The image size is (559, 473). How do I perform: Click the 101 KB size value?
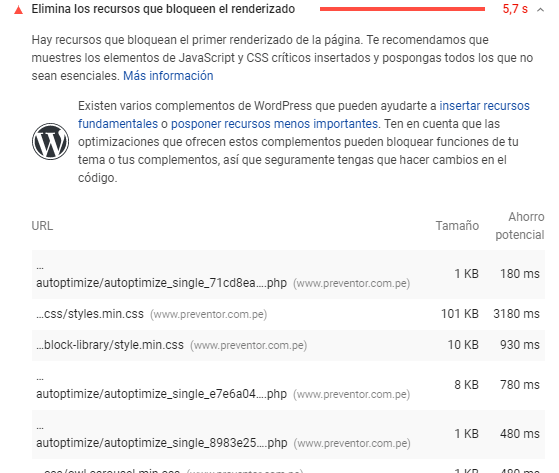pyautogui.click(x=460, y=314)
